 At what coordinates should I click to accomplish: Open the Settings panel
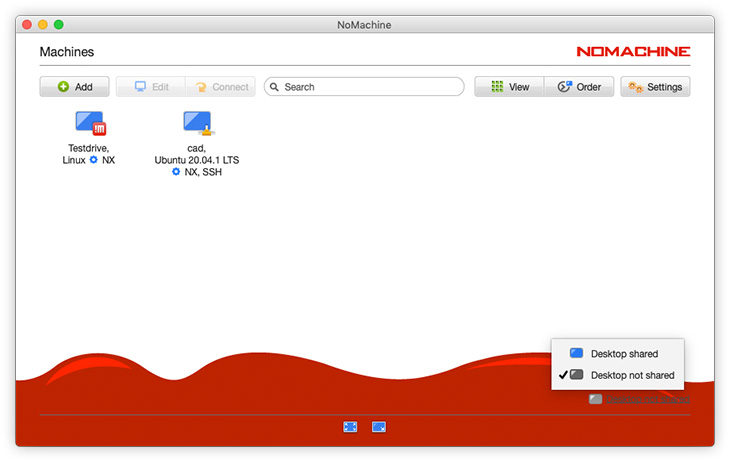point(655,87)
